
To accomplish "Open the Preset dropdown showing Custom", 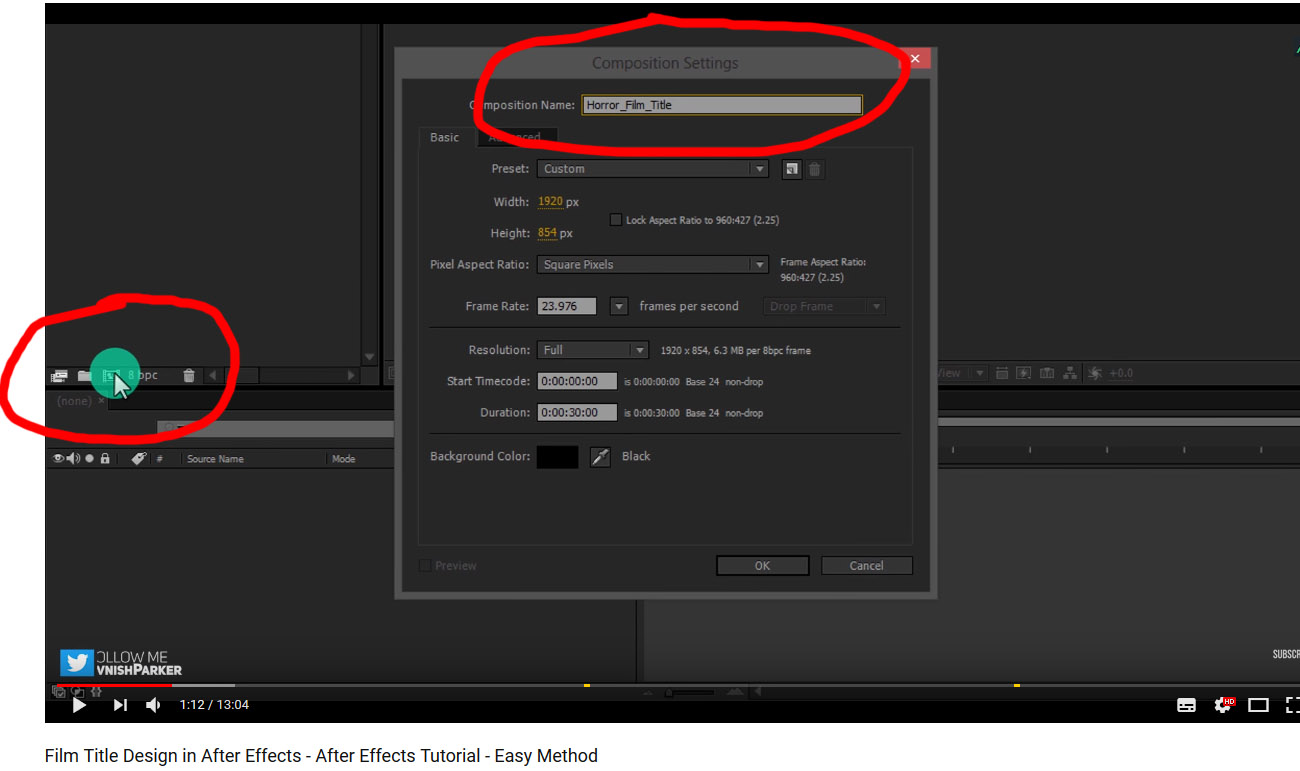I will pyautogui.click(x=652, y=169).
